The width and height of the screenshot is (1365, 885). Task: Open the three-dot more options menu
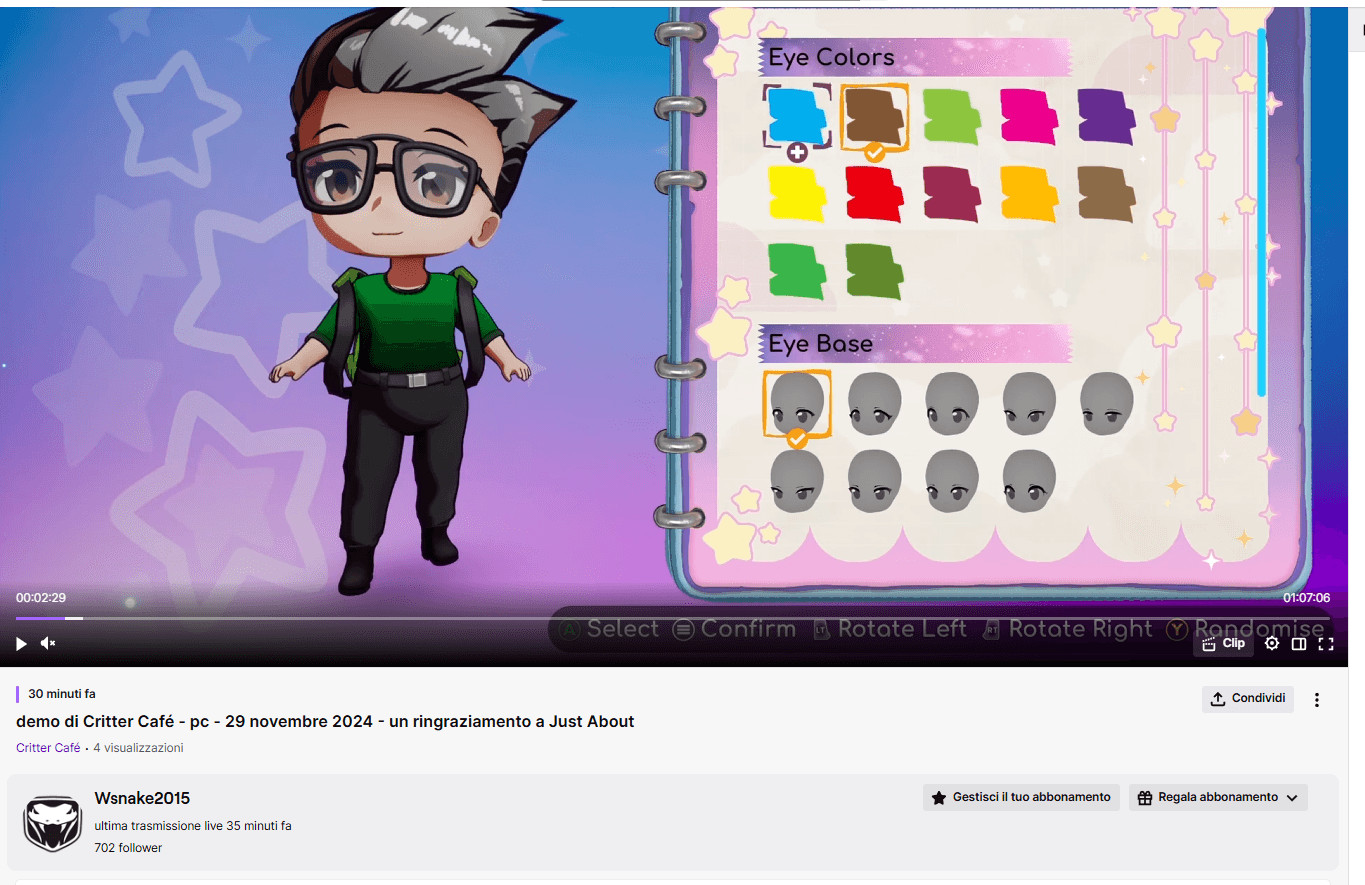(1317, 700)
